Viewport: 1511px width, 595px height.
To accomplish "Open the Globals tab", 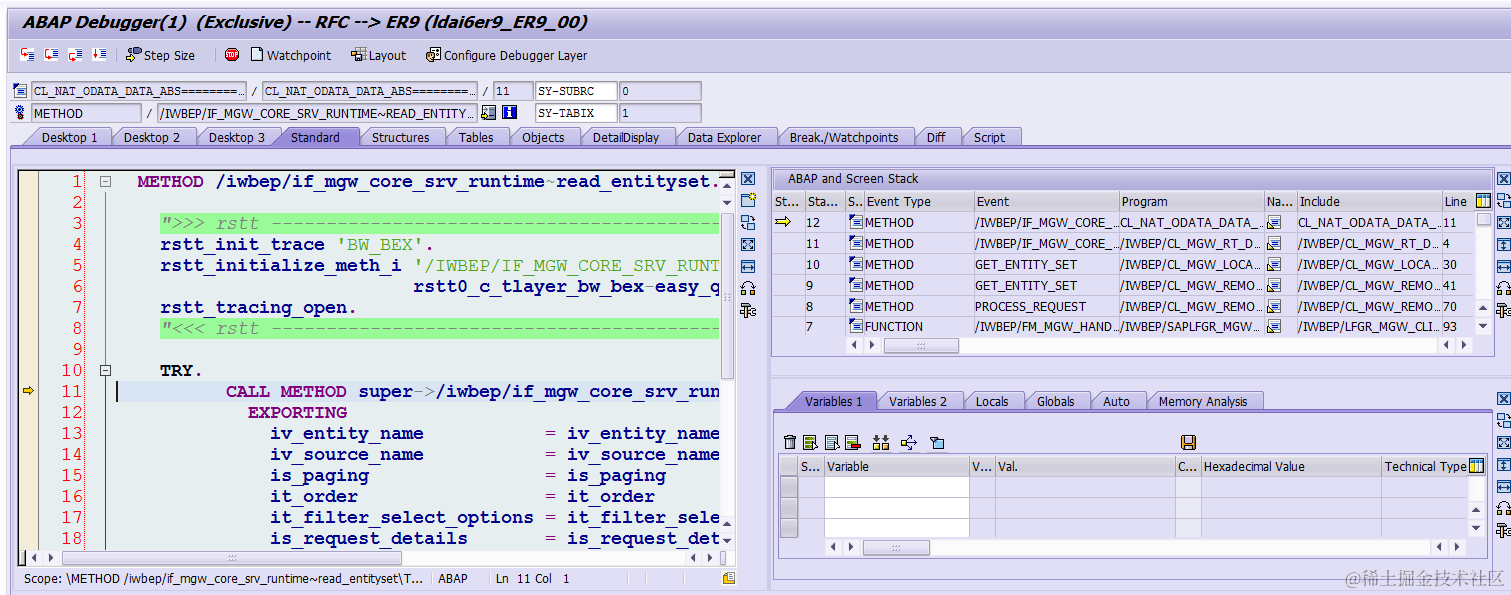I will click(x=1056, y=401).
